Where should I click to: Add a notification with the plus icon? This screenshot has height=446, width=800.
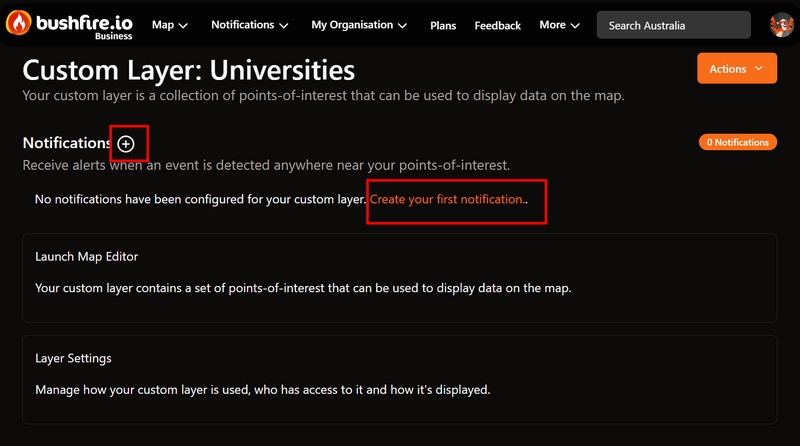[x=126, y=144]
